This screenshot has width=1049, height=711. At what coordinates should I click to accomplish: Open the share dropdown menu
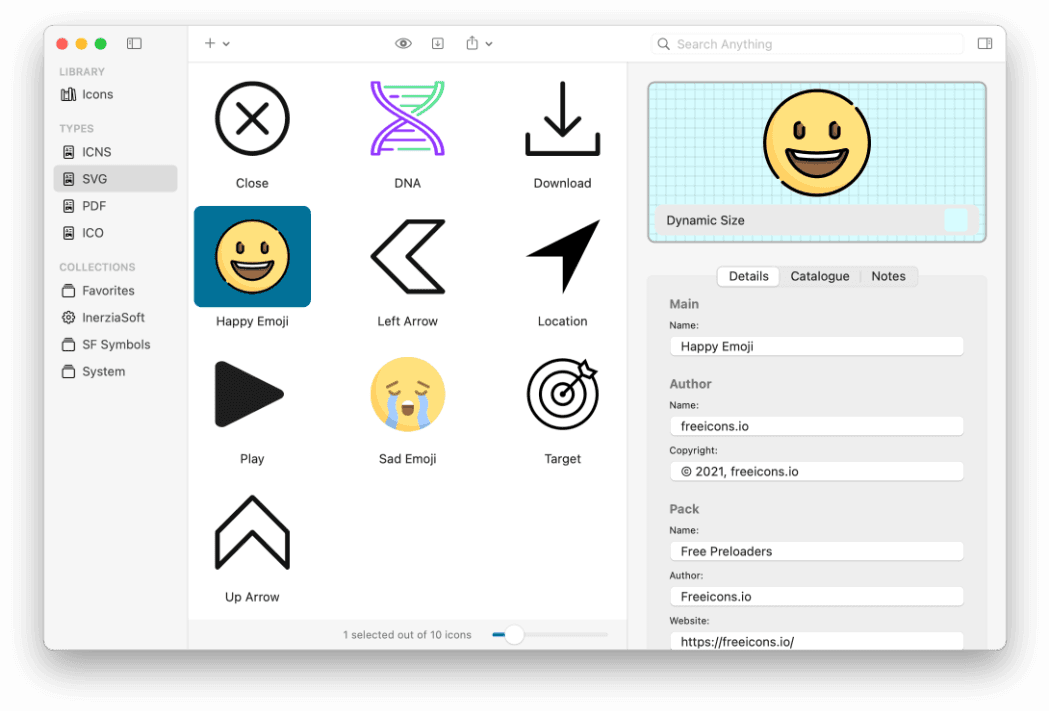(479, 44)
